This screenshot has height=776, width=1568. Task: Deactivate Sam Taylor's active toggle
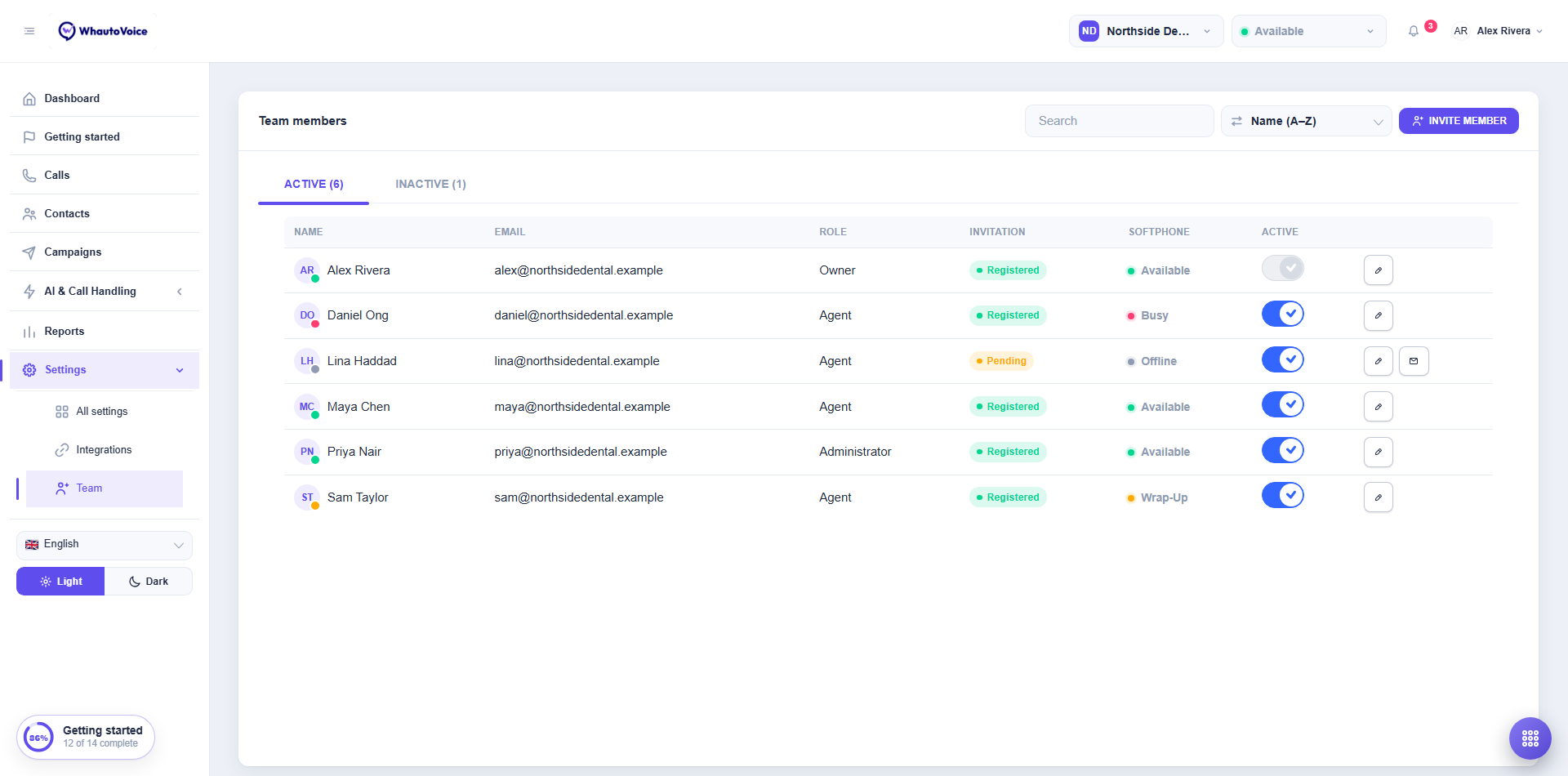click(x=1283, y=495)
